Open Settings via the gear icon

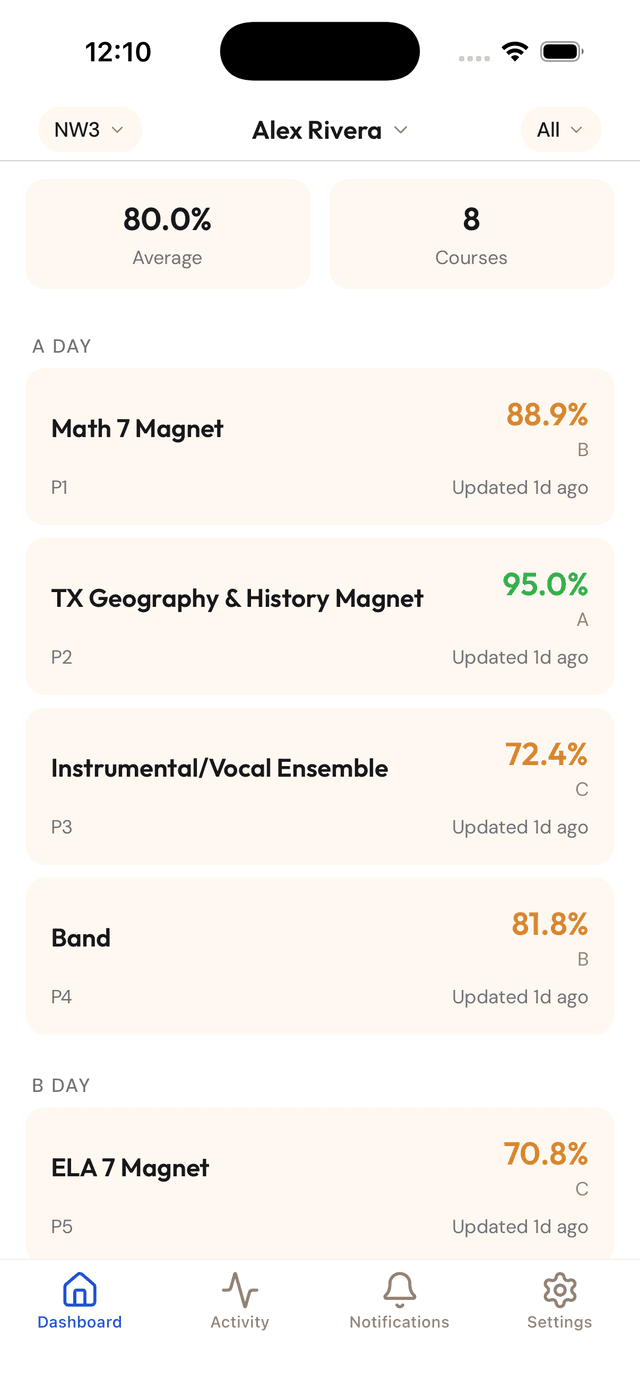[x=559, y=1290]
